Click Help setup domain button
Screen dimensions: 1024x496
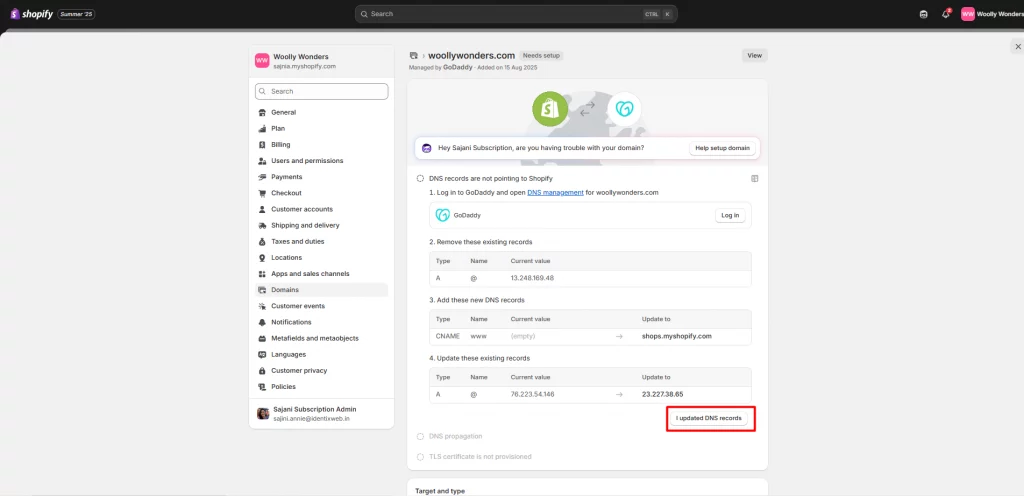tap(722, 148)
